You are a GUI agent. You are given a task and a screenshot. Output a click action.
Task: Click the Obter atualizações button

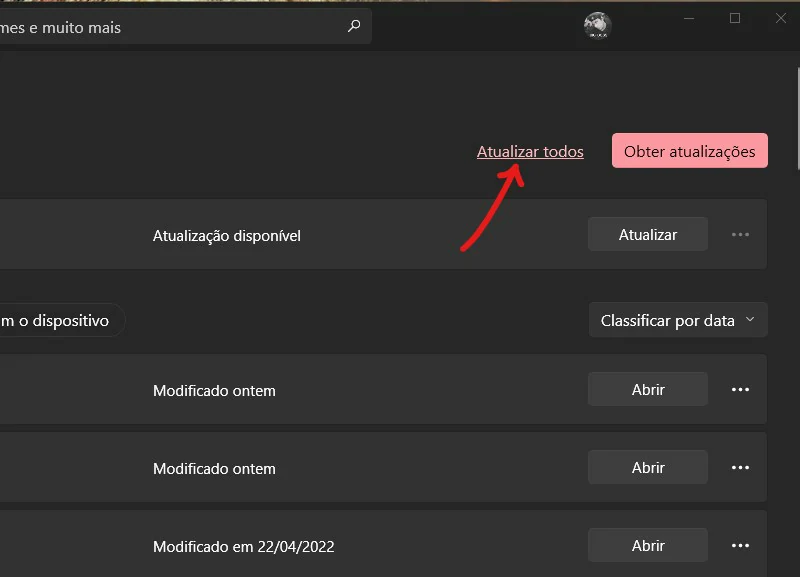point(689,150)
